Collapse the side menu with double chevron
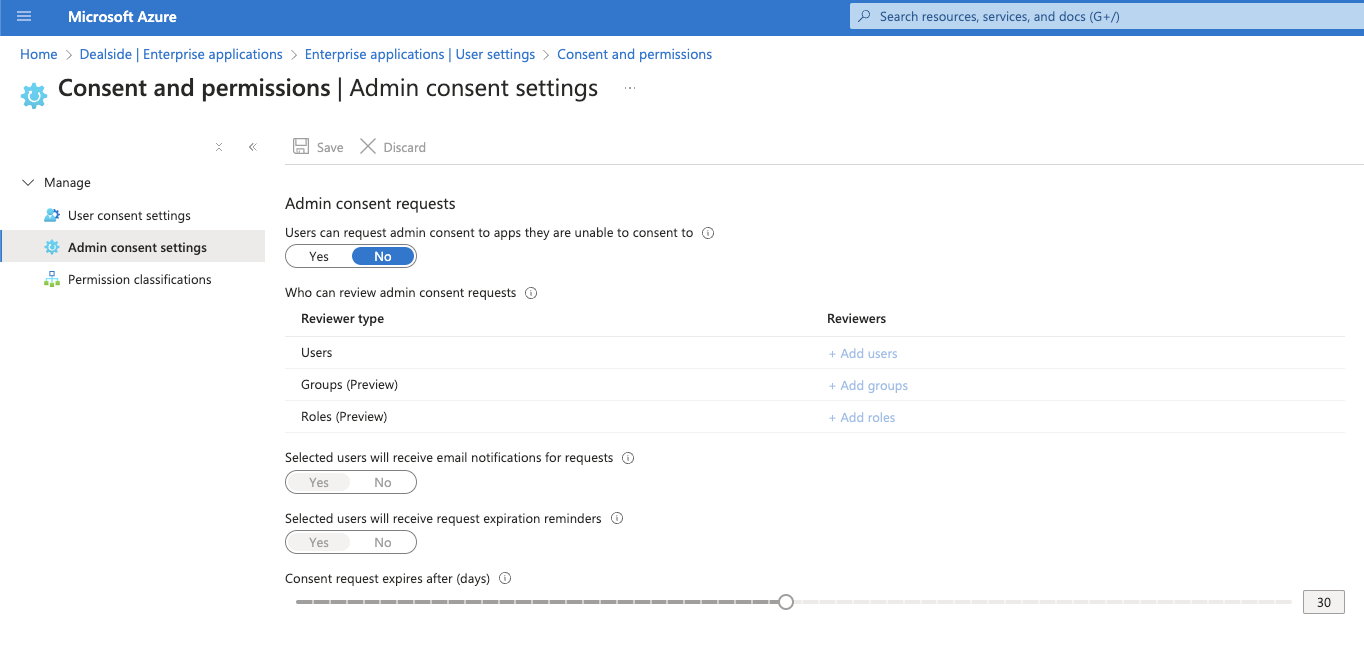Image resolution: width=1364 pixels, height=648 pixels. [253, 147]
